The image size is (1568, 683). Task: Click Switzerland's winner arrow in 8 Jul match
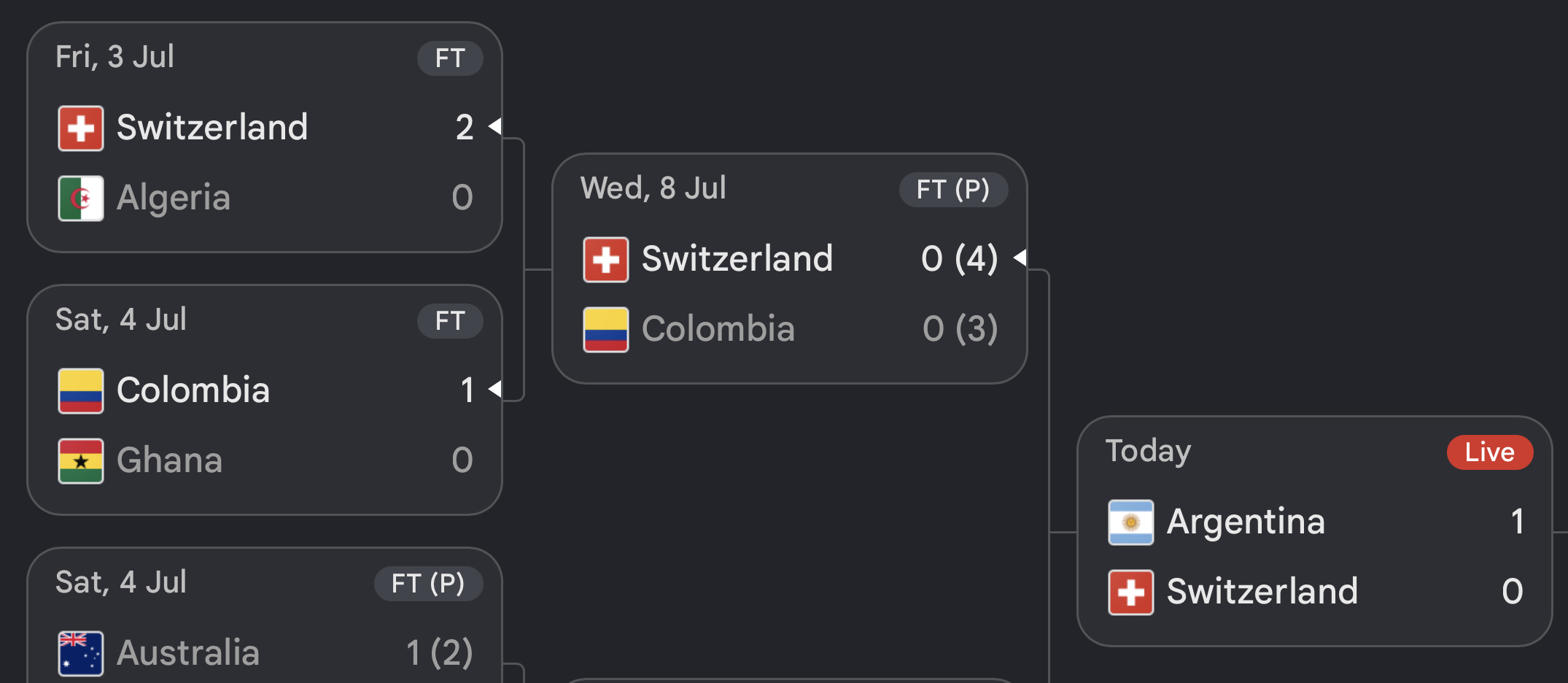[1020, 258]
